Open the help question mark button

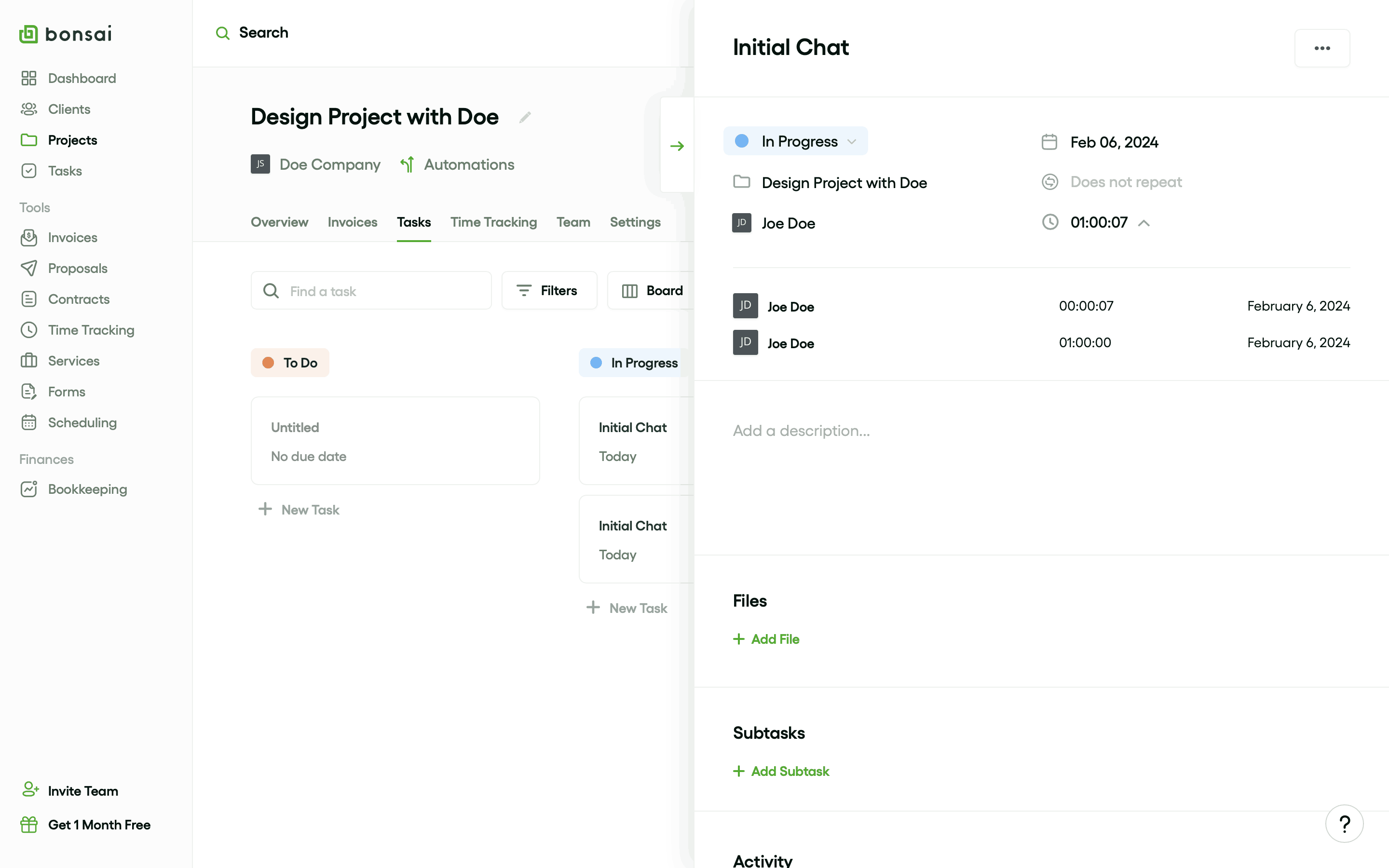pos(1344,824)
